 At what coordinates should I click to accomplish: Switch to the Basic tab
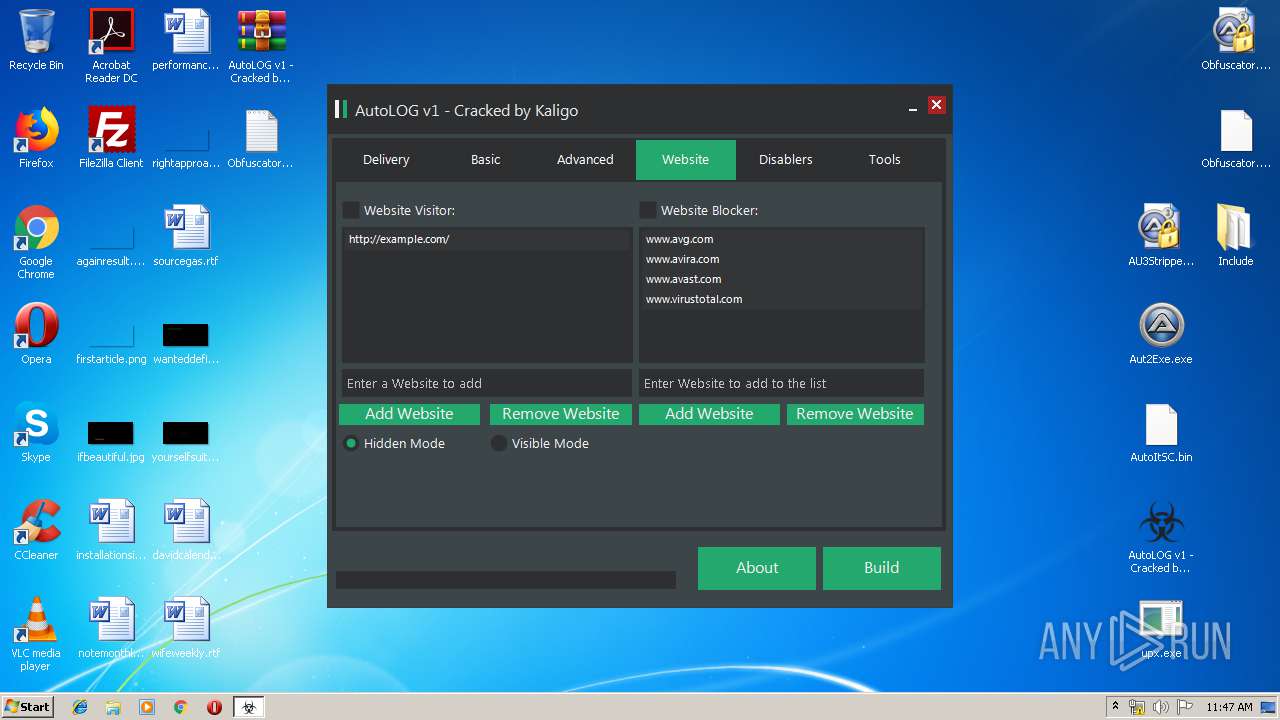click(486, 160)
